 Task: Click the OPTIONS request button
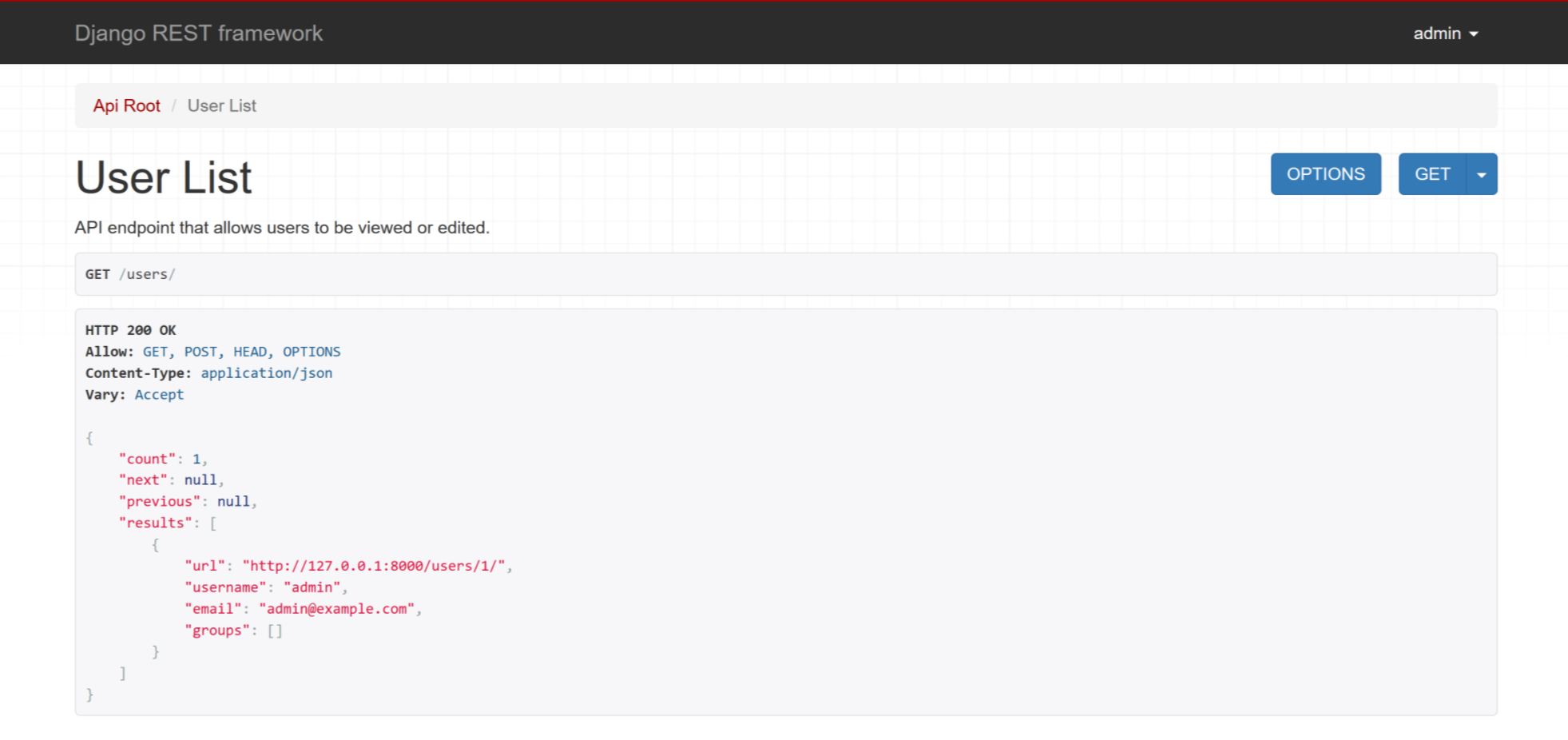pos(1326,173)
